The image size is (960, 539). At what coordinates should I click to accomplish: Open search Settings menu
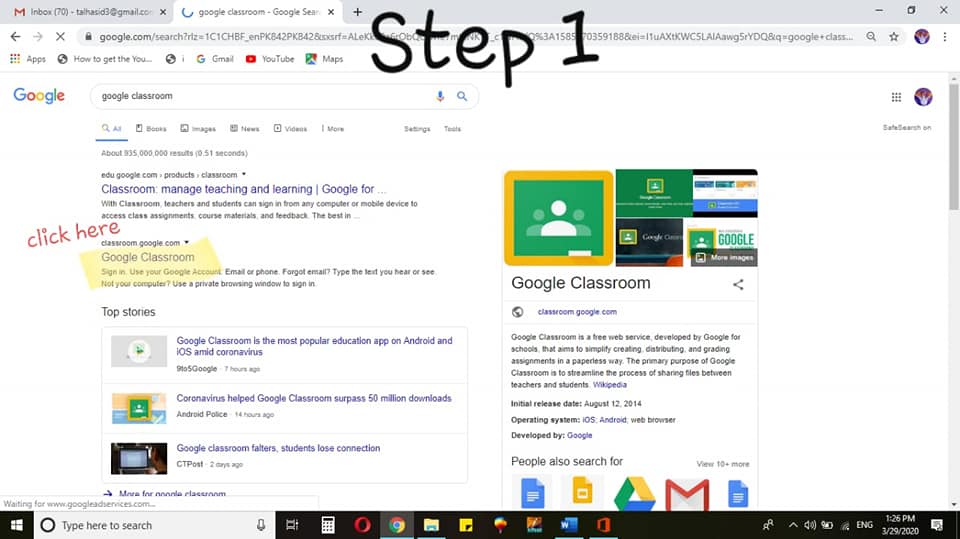tap(417, 129)
